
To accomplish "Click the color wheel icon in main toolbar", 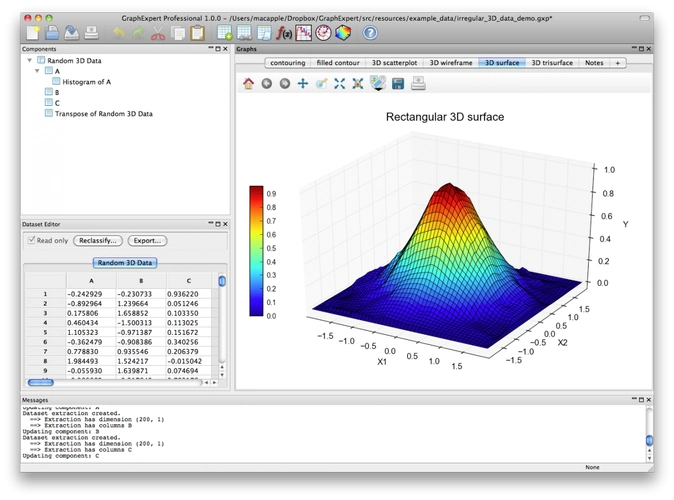I will [343, 33].
